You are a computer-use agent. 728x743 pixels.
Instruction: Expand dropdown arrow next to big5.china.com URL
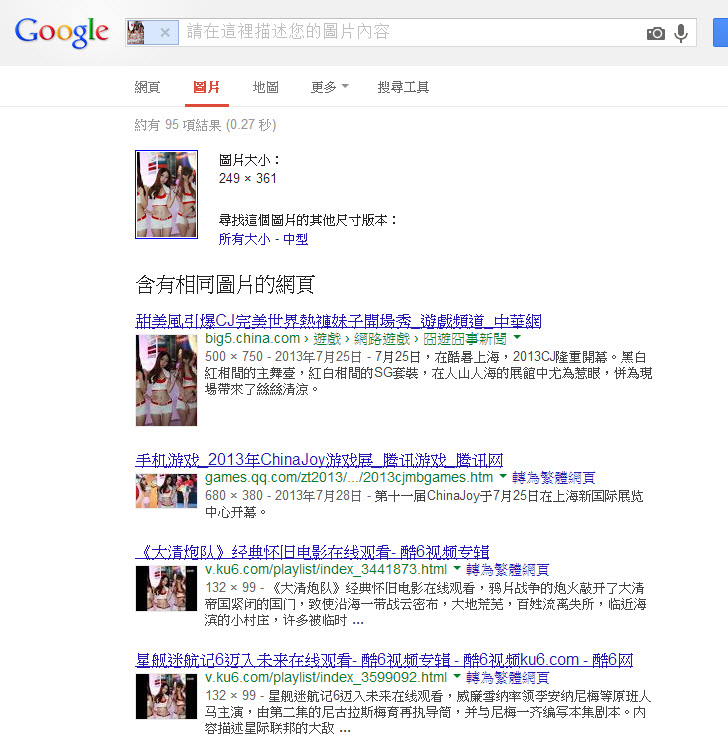click(x=517, y=340)
